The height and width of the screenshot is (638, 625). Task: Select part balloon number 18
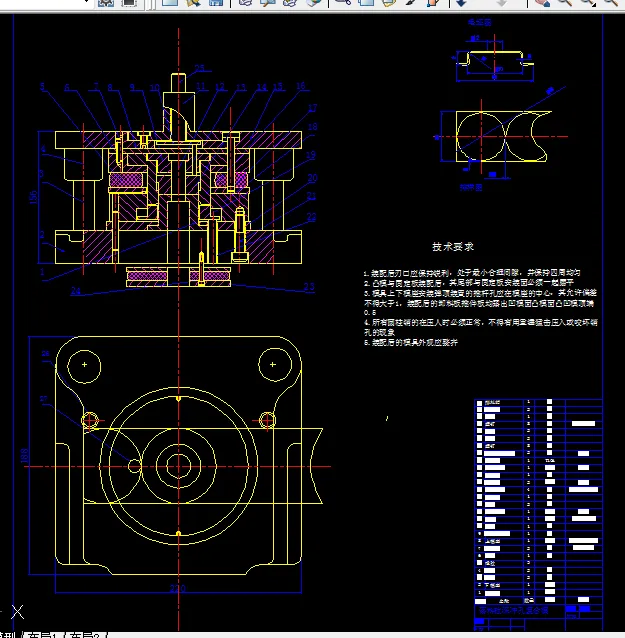pyautogui.click(x=312, y=127)
